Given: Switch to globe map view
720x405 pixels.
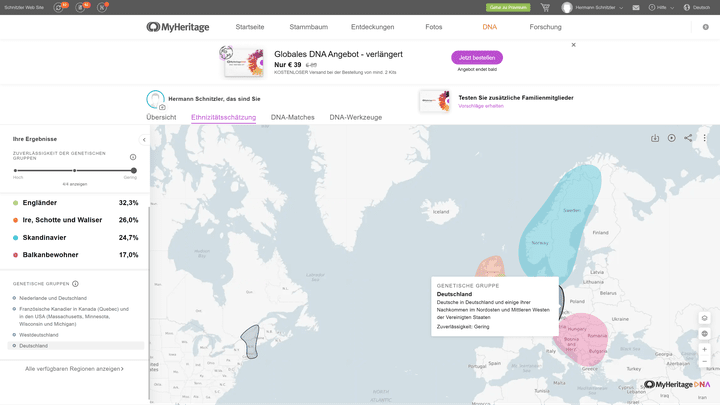Looking at the screenshot, I should pos(704,334).
